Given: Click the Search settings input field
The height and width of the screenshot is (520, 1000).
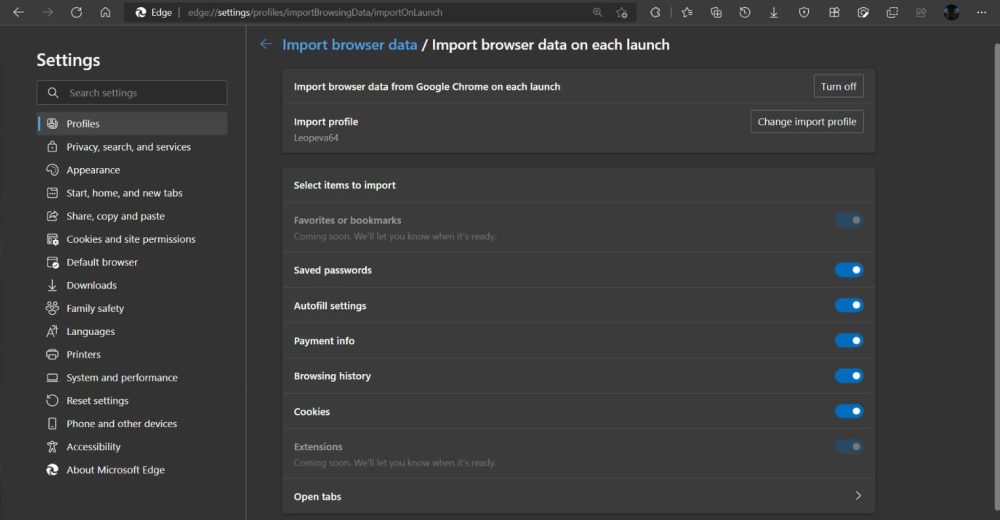Looking at the screenshot, I should coord(140,93).
